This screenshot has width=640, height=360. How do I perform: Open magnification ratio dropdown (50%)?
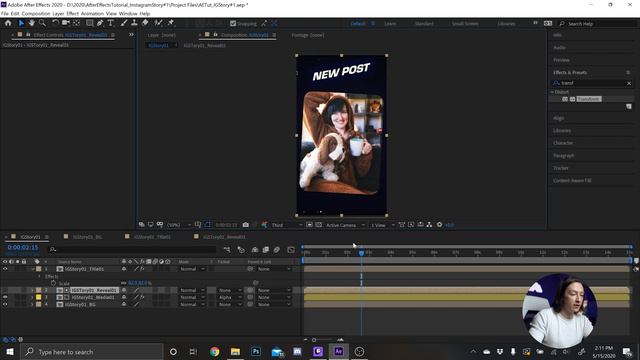click(x=179, y=225)
